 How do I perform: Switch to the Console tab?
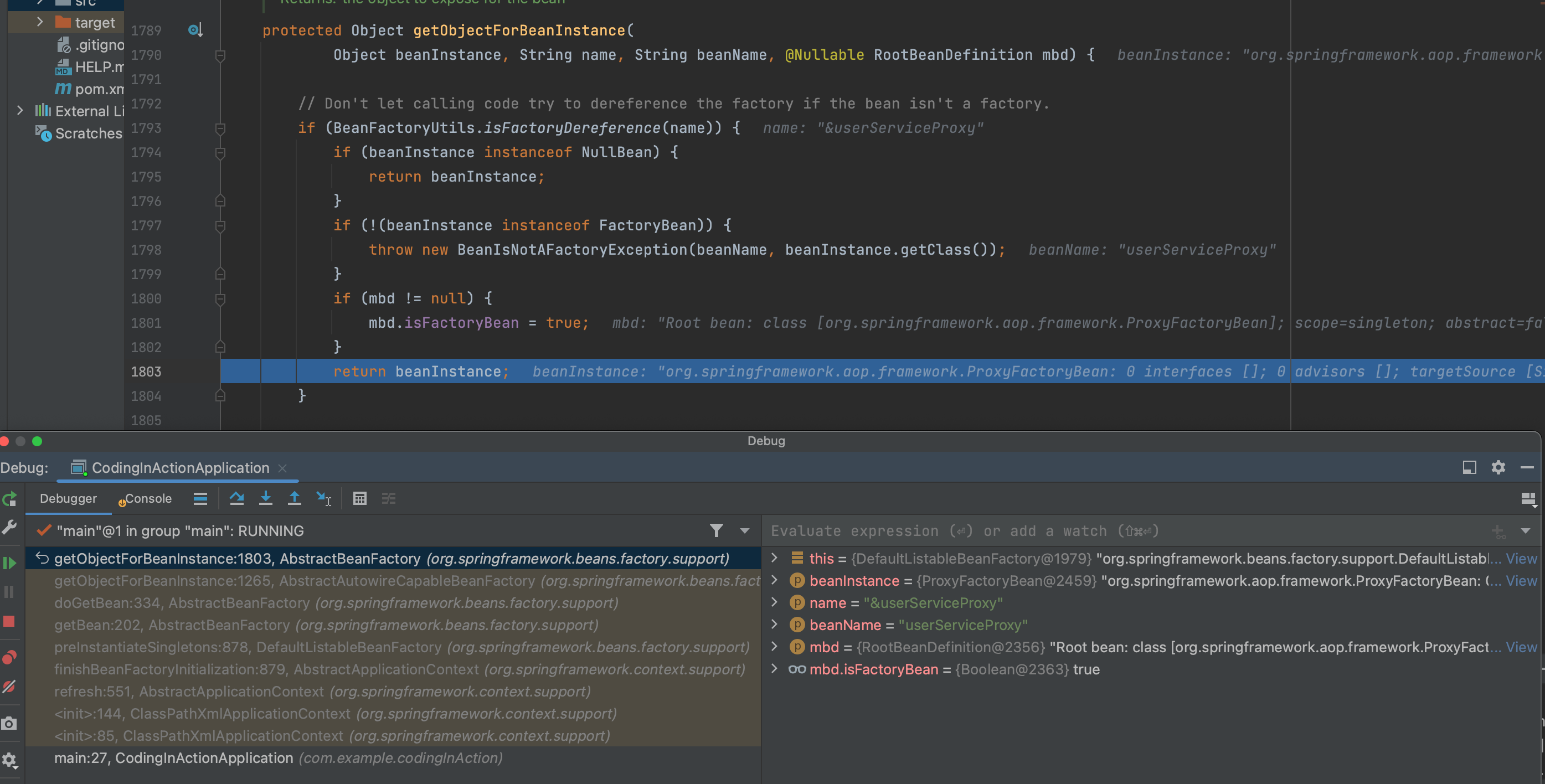(147, 498)
